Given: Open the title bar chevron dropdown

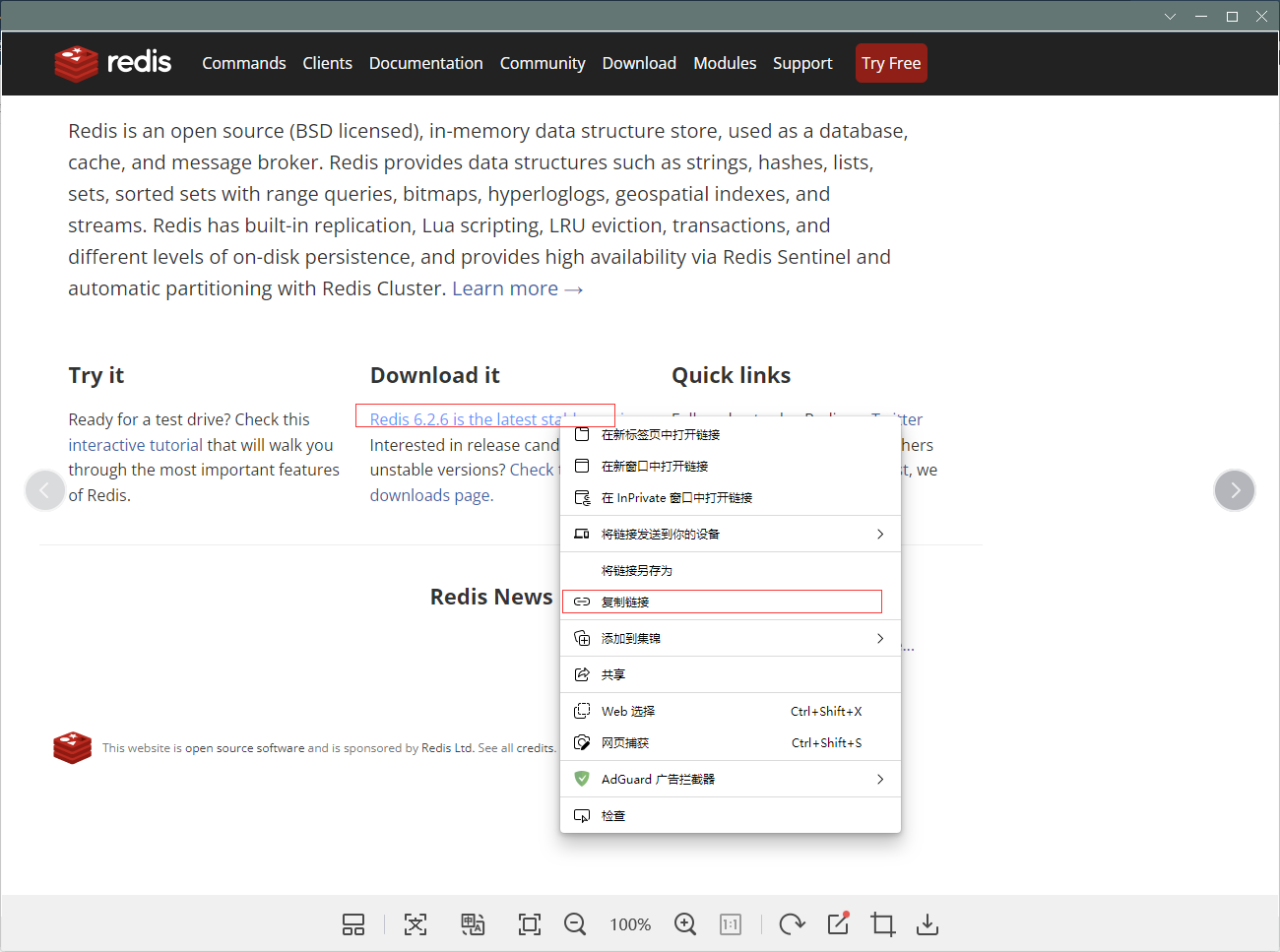Looking at the screenshot, I should tap(1170, 16).
